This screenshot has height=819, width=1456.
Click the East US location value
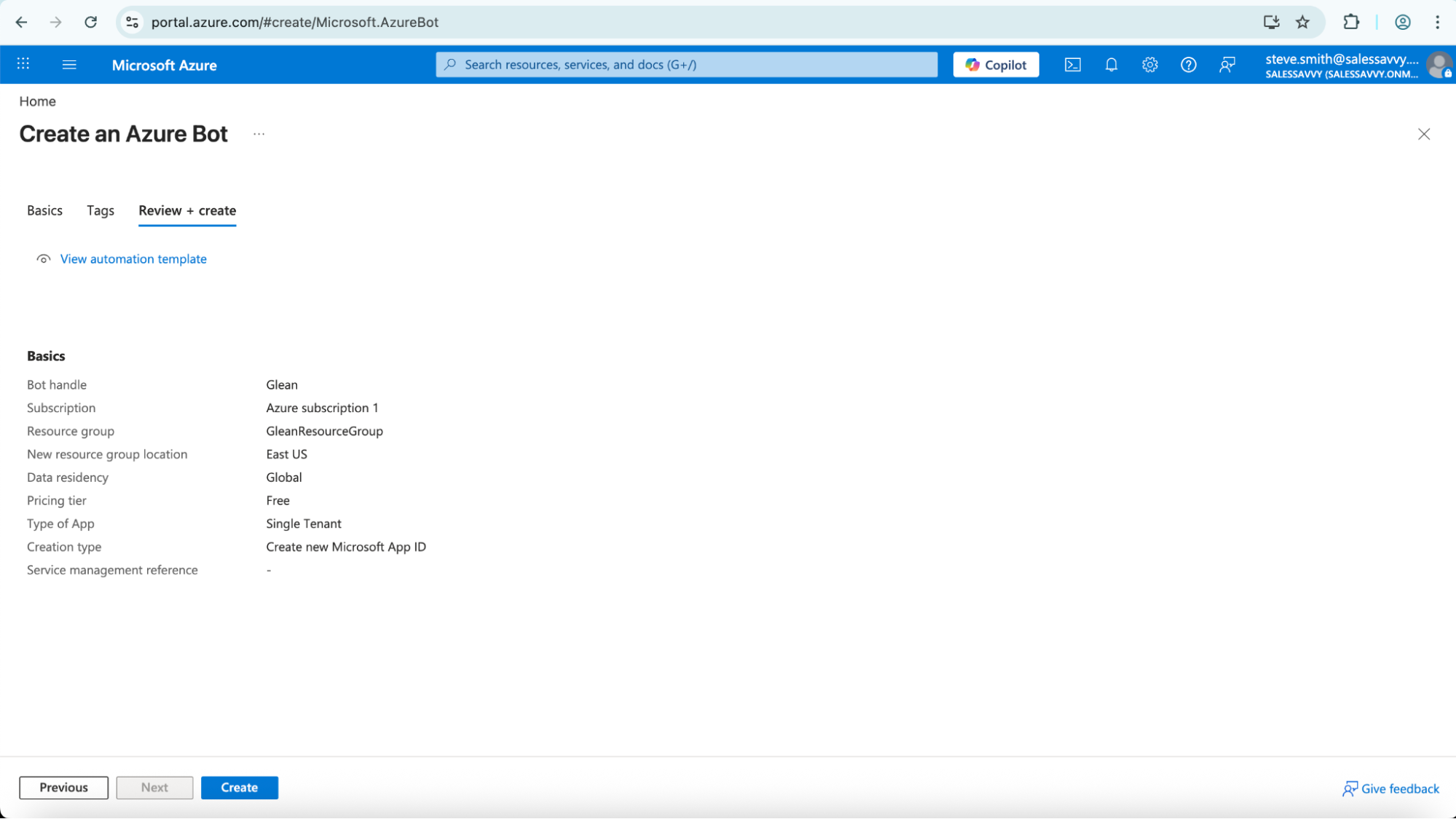coord(286,454)
